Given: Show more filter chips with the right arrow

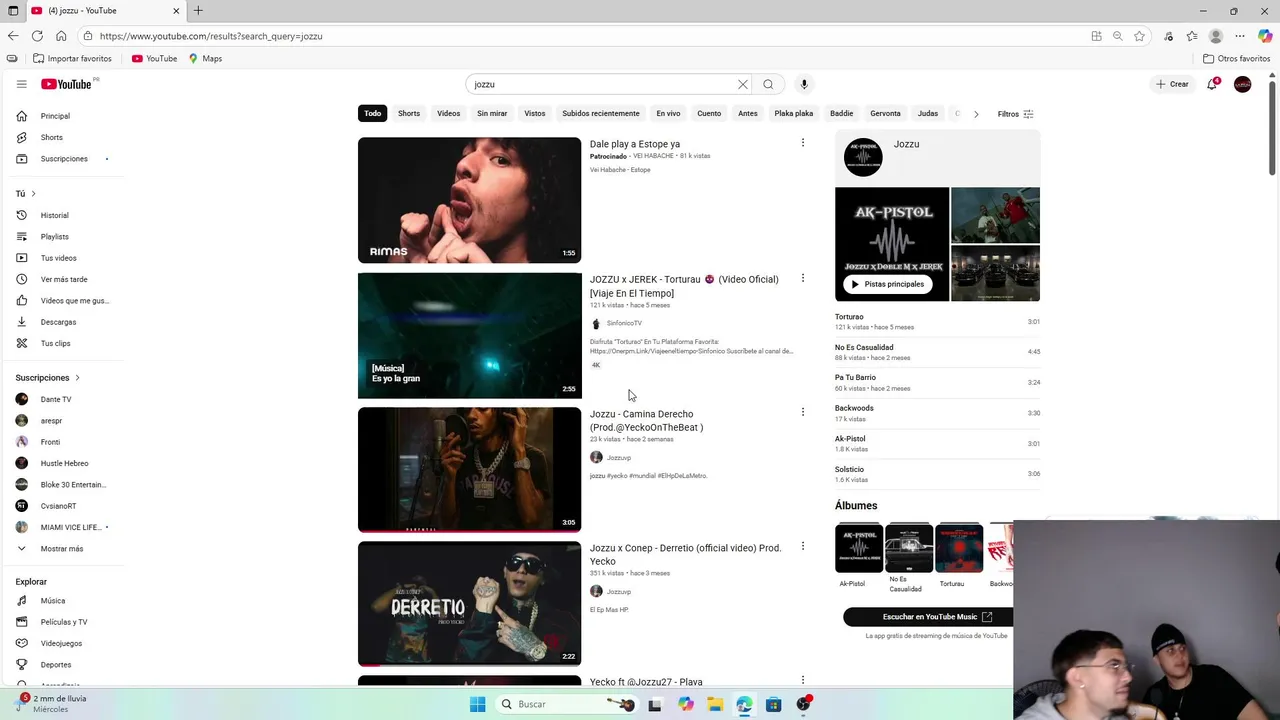Looking at the screenshot, I should (976, 114).
